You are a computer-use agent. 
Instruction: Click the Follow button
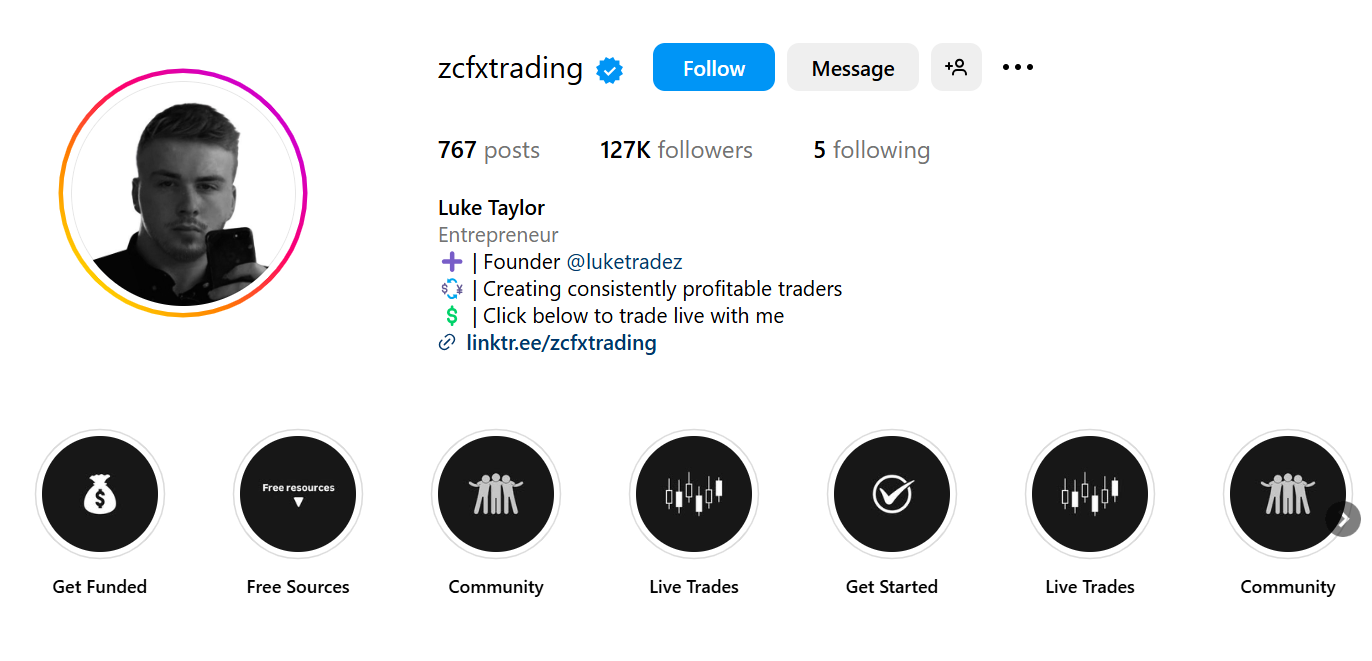point(713,67)
